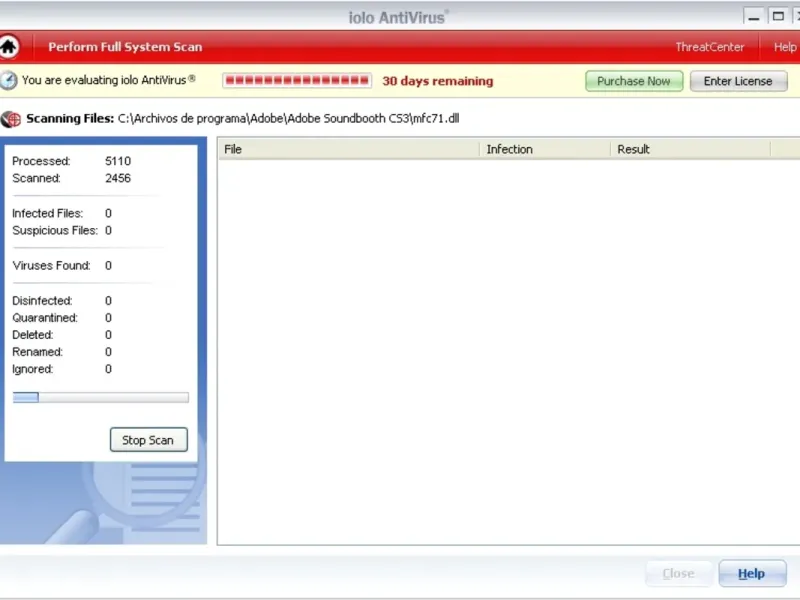The height and width of the screenshot is (600, 800).
Task: Click the 'Ignored:' label
Action: tap(33, 369)
